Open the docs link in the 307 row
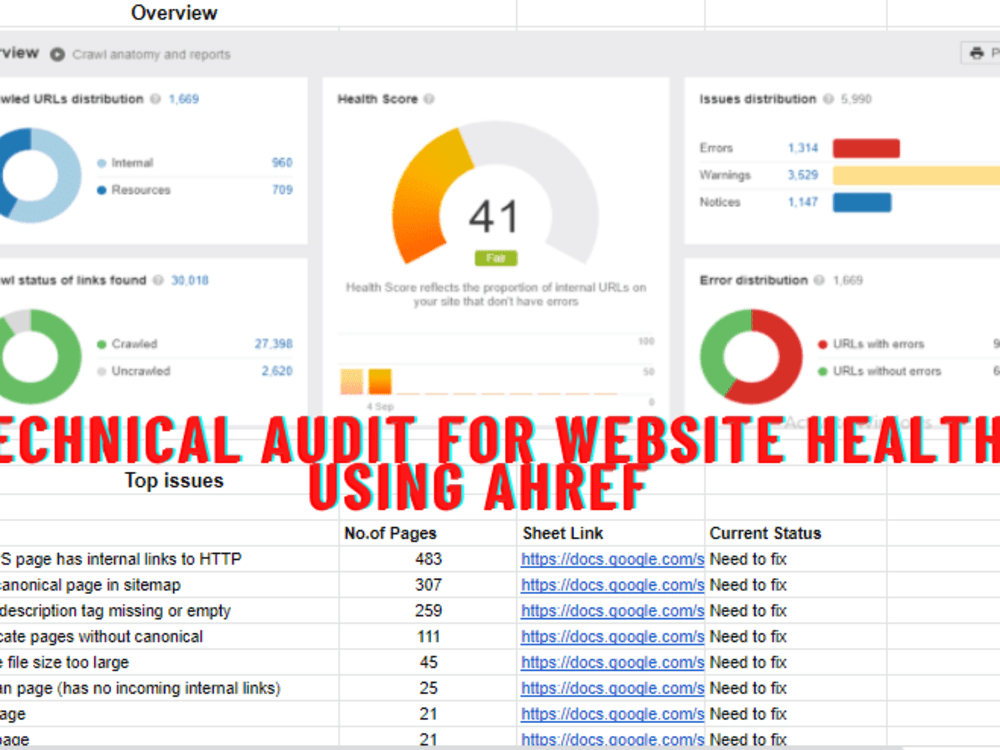The height and width of the screenshot is (750, 1000). point(612,585)
